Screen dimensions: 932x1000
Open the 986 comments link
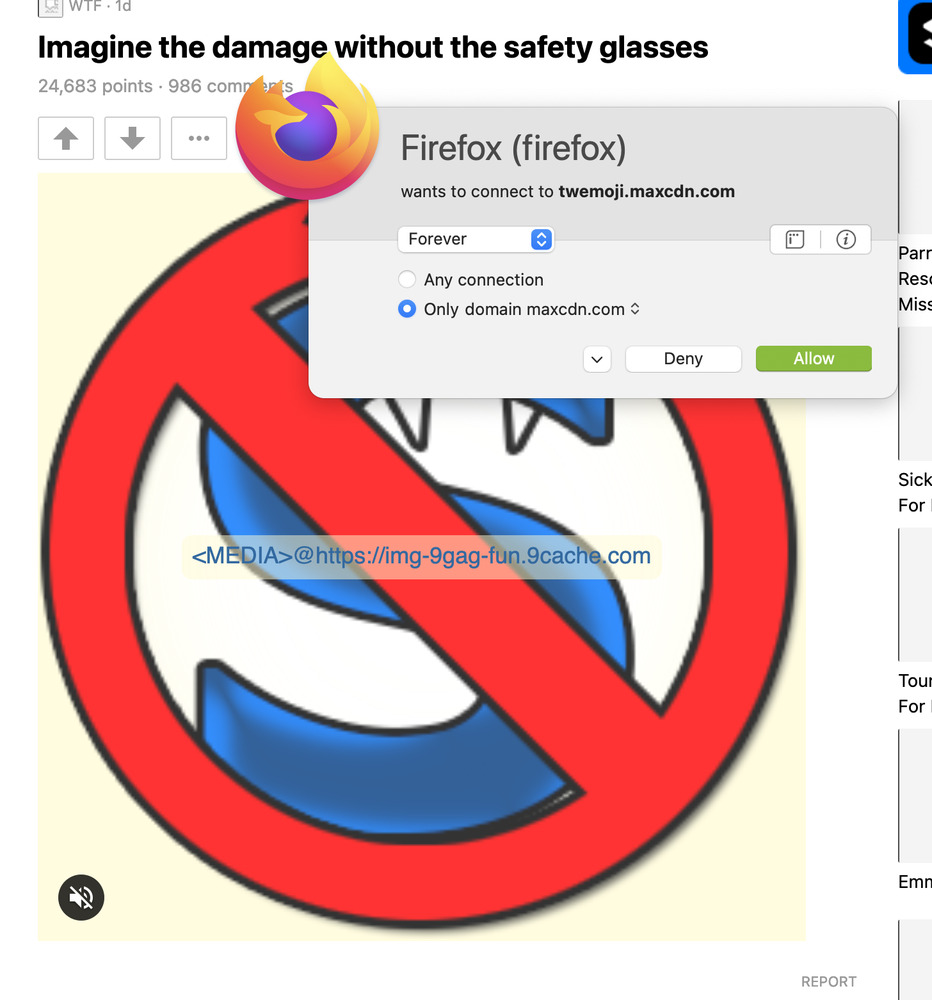point(230,86)
